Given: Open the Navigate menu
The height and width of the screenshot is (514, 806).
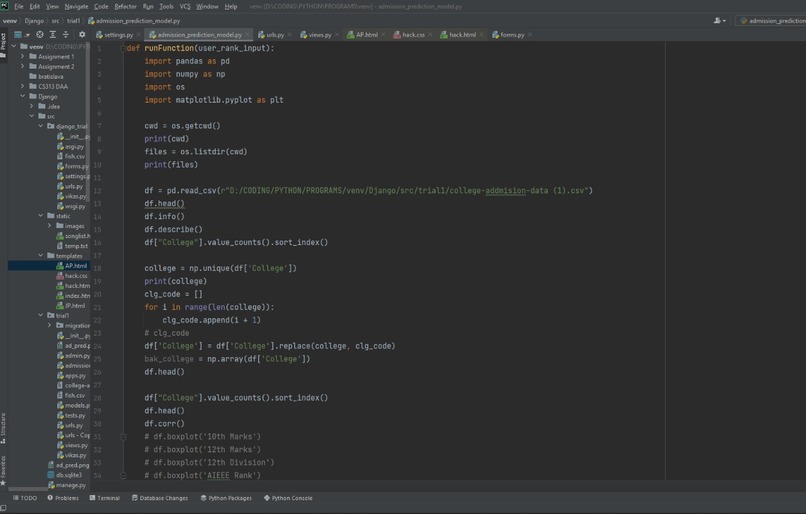Looking at the screenshot, I should point(76,7).
